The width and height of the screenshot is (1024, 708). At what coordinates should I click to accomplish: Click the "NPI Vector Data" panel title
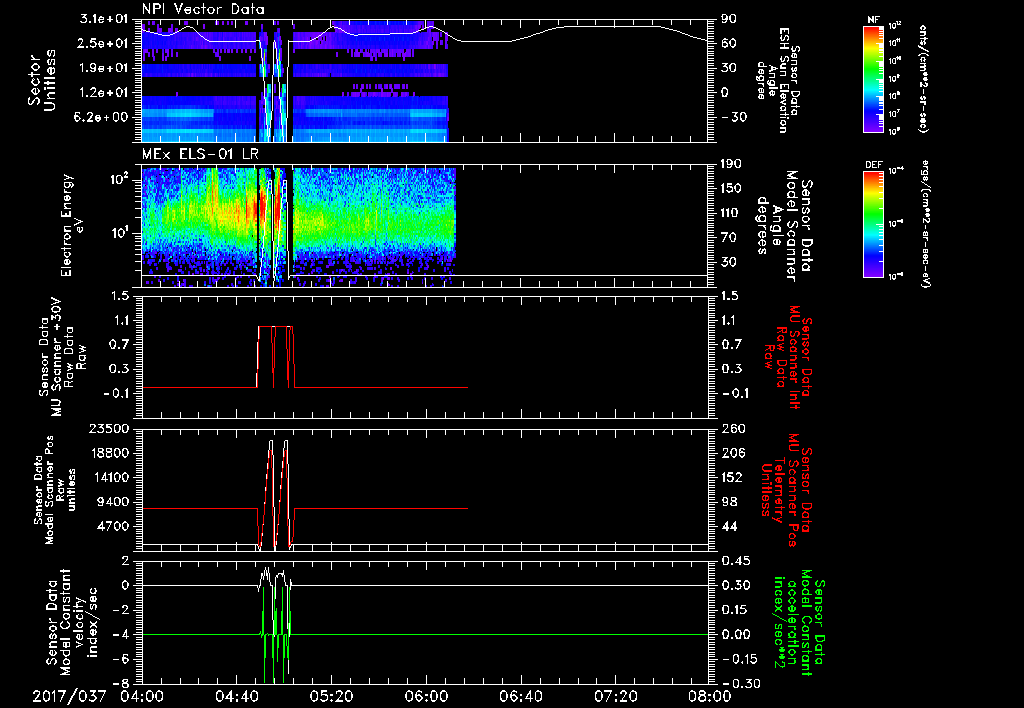click(203, 9)
